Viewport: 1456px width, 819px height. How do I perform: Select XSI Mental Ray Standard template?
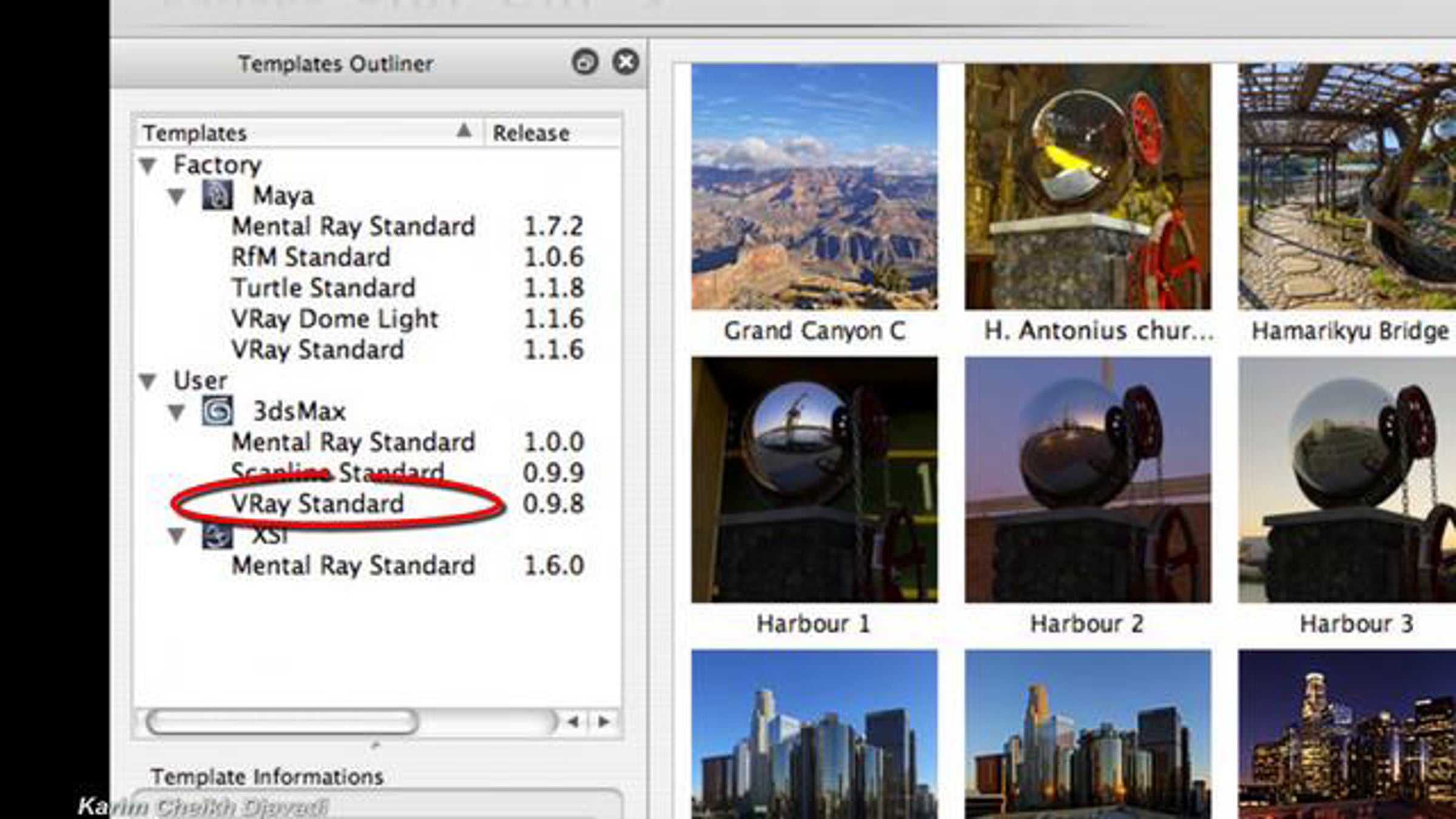coord(353,565)
